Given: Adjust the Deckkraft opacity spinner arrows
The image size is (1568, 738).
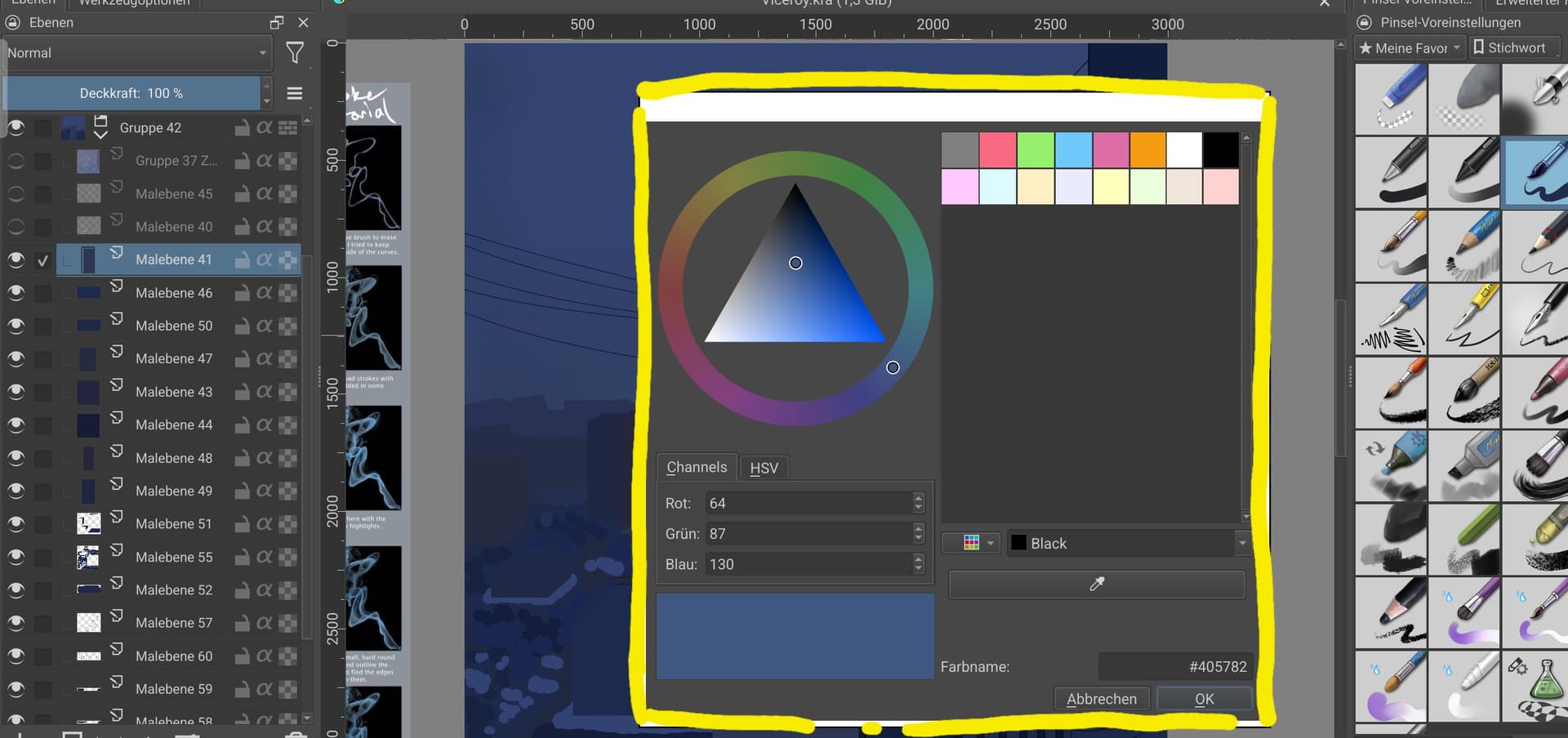Looking at the screenshot, I should coord(266,93).
